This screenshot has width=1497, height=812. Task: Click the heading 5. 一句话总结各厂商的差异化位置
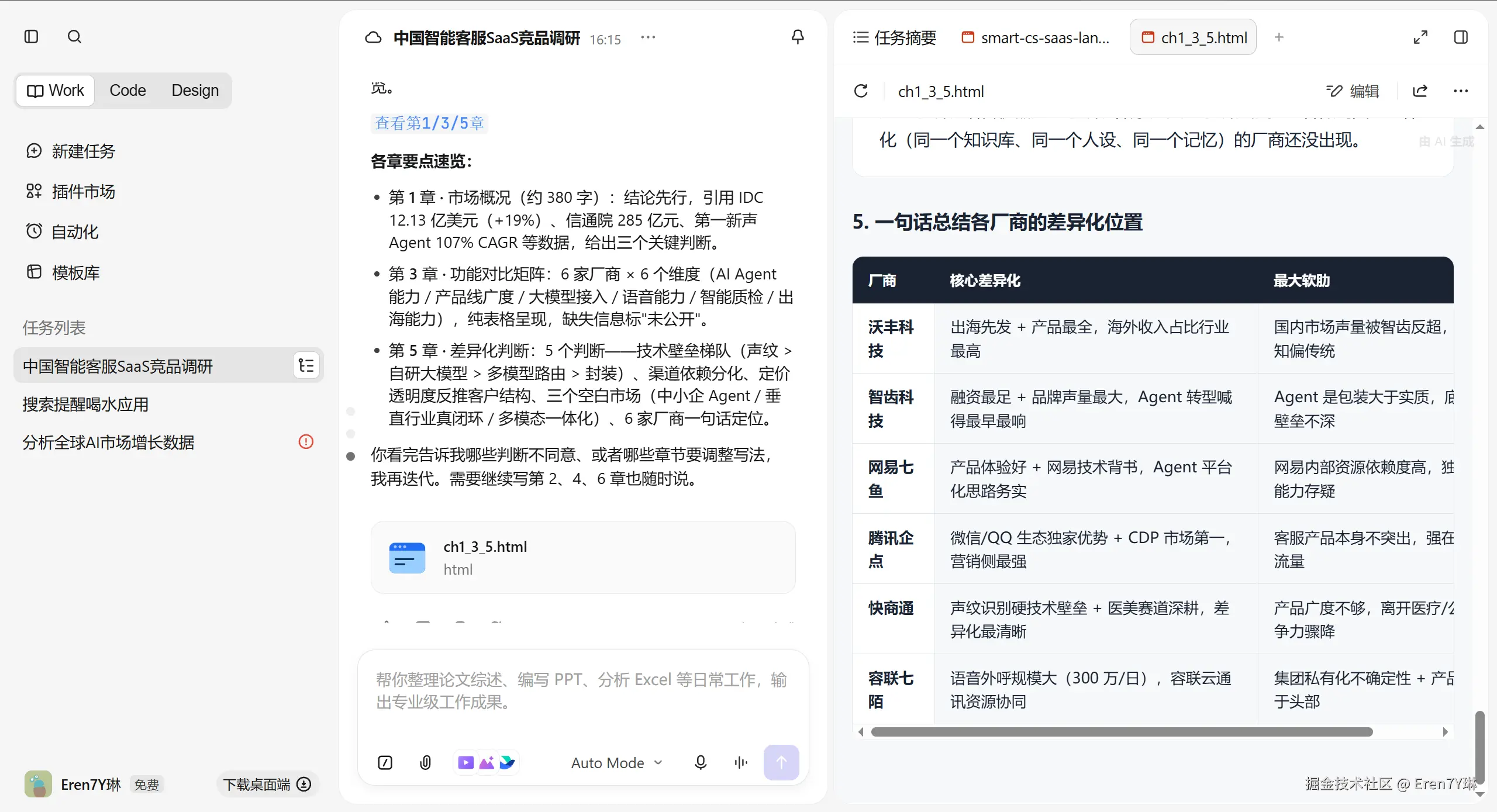tap(998, 222)
